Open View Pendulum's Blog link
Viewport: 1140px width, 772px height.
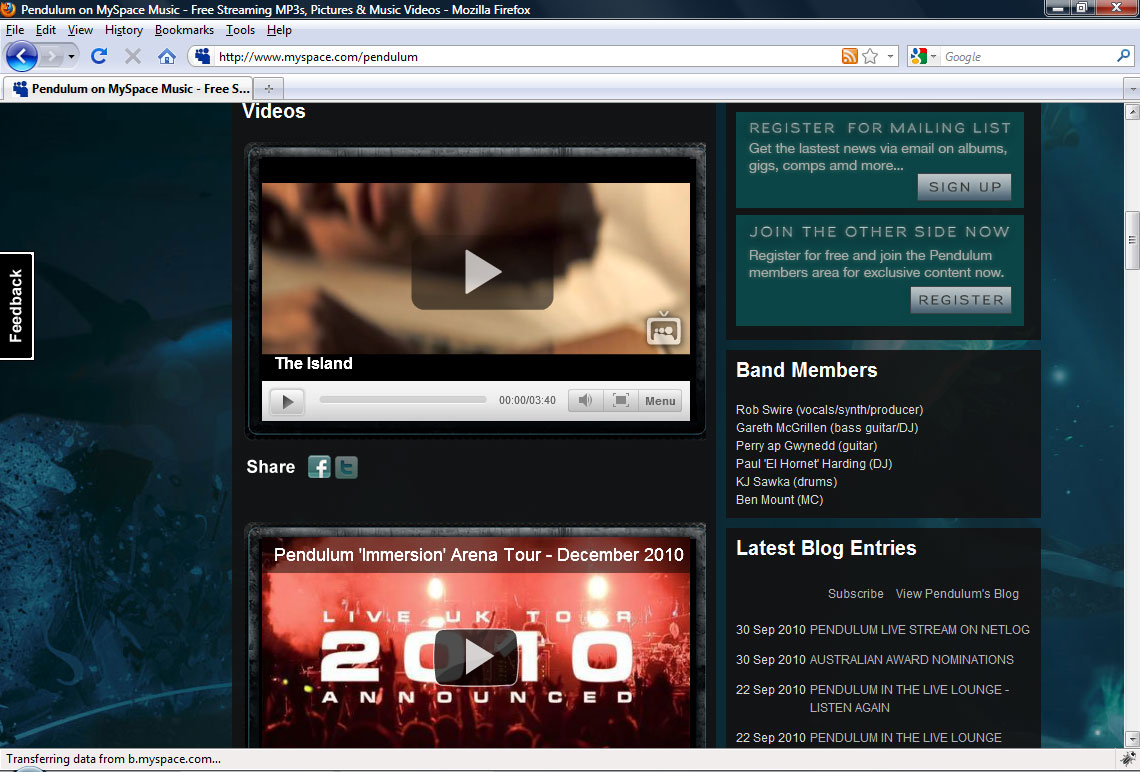coord(957,594)
